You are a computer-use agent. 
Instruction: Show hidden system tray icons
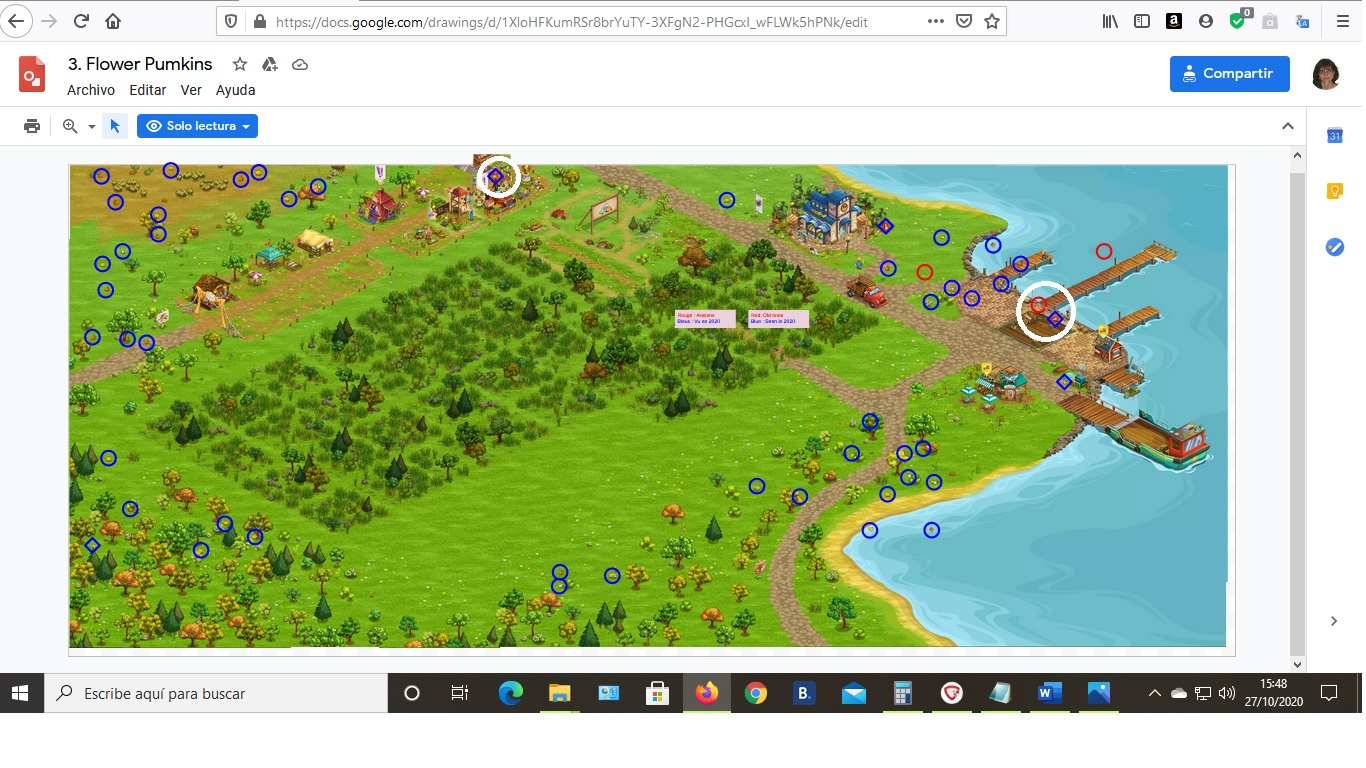click(x=1155, y=693)
